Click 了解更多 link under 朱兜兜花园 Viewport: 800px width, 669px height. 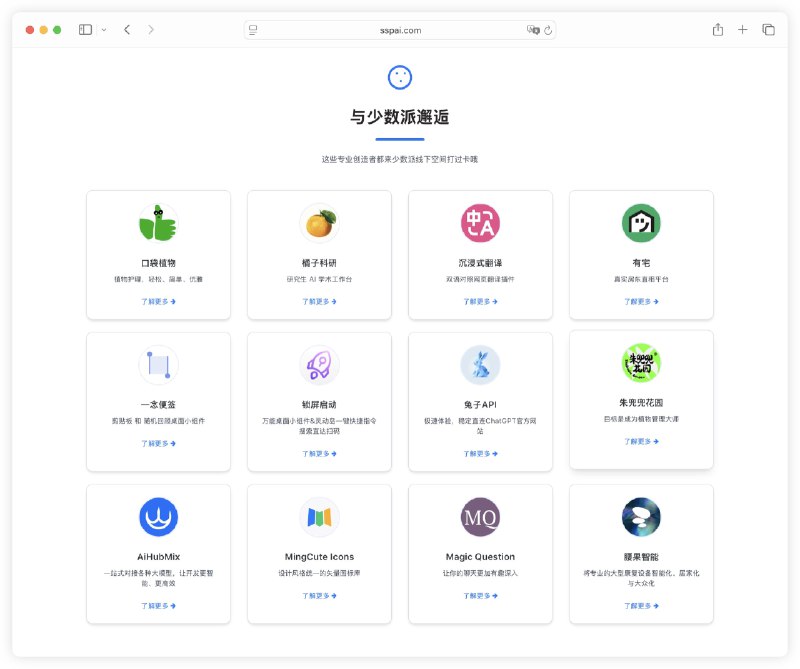[641, 440]
